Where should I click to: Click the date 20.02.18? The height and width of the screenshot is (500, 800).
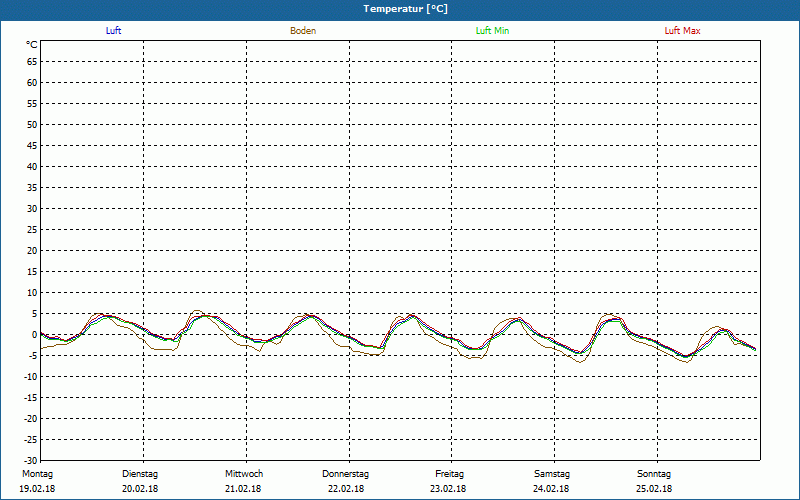[x=140, y=489]
